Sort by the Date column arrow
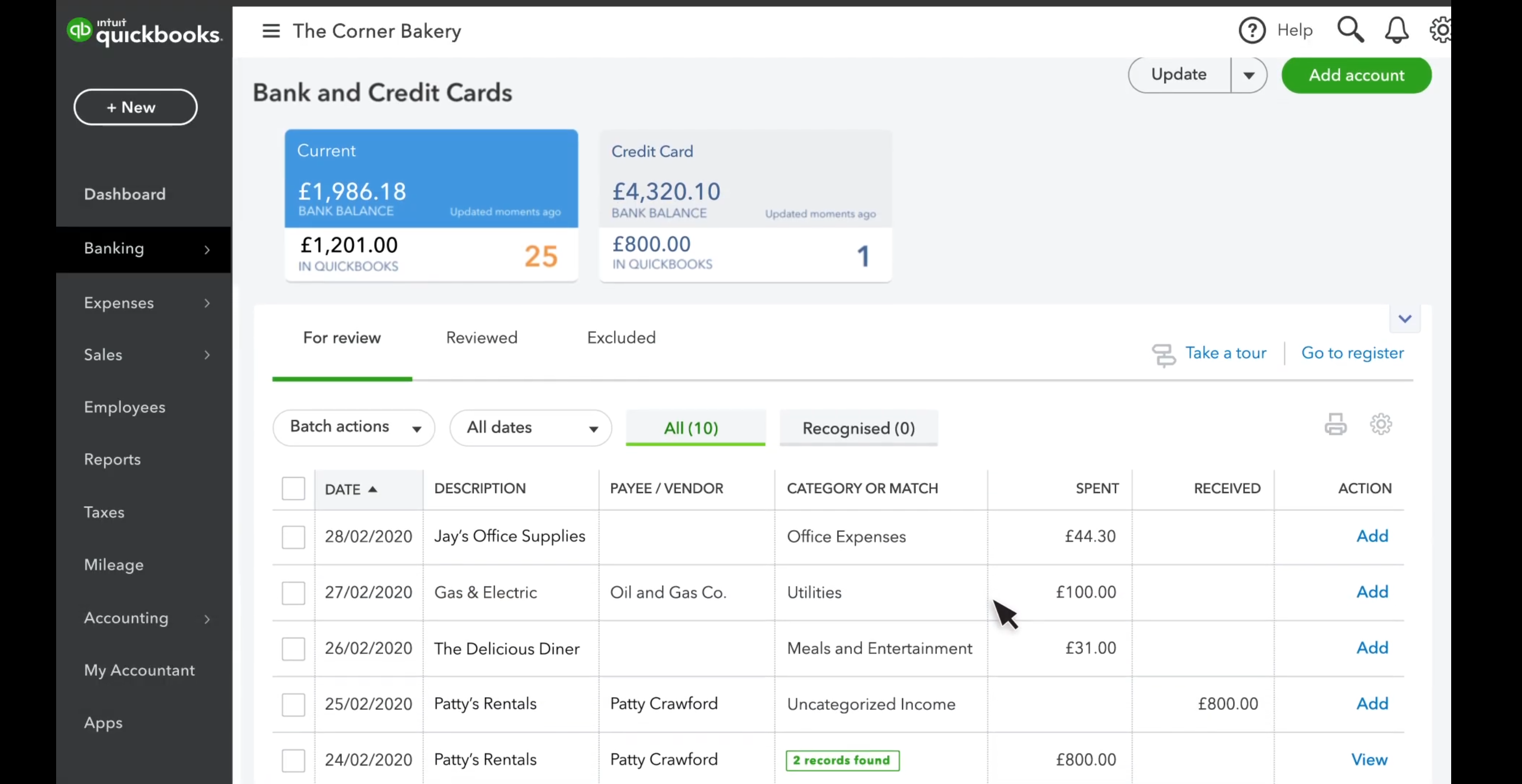This screenshot has height=784, width=1522. 372,489
